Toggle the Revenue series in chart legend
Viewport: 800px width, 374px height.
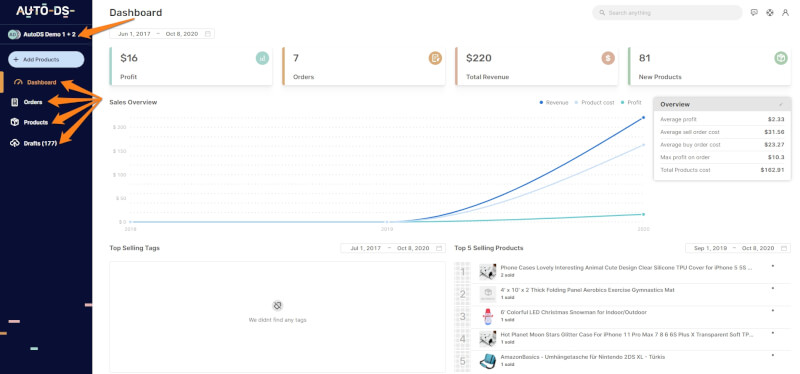click(x=554, y=103)
